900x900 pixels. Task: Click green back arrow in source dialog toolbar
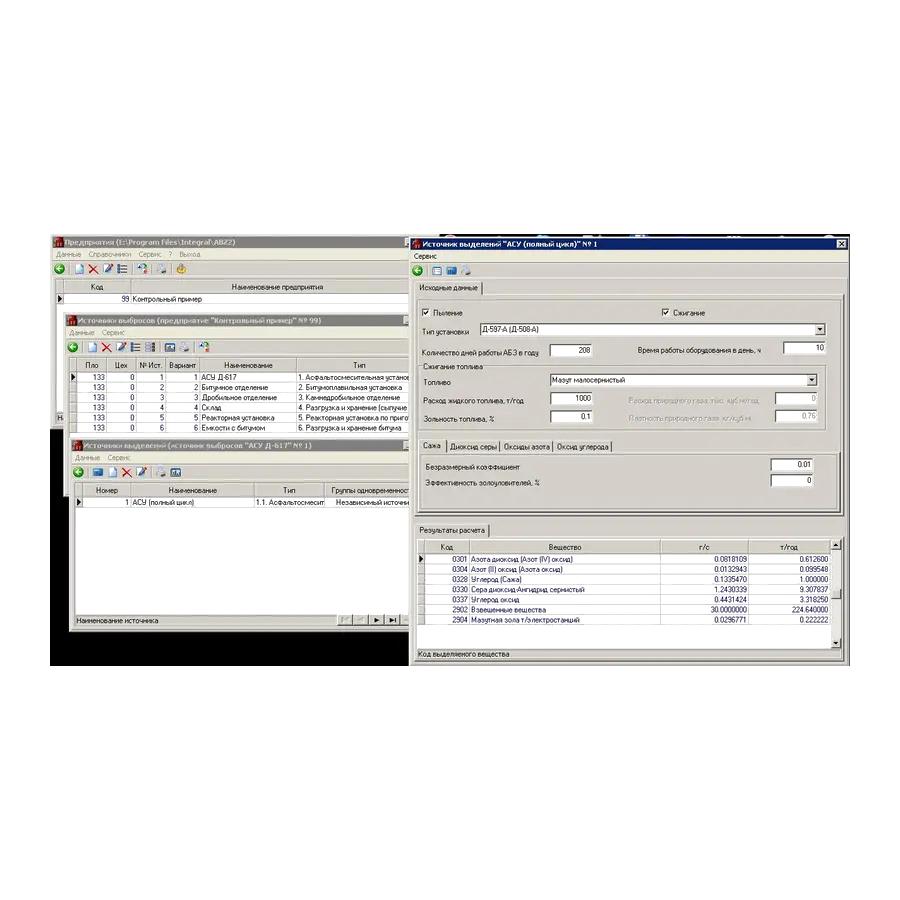coord(418,271)
